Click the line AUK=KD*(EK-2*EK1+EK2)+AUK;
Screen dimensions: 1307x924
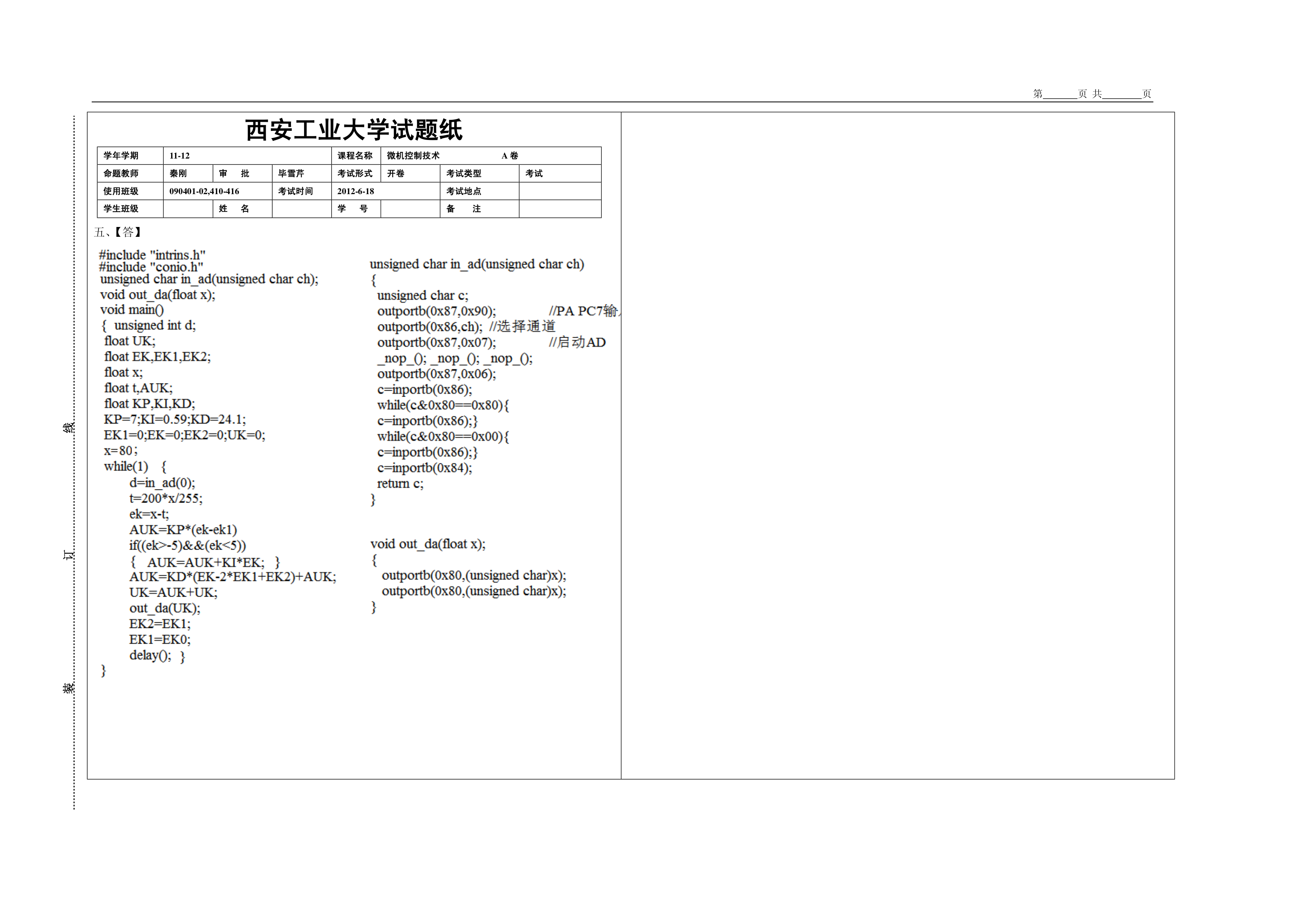tap(233, 577)
